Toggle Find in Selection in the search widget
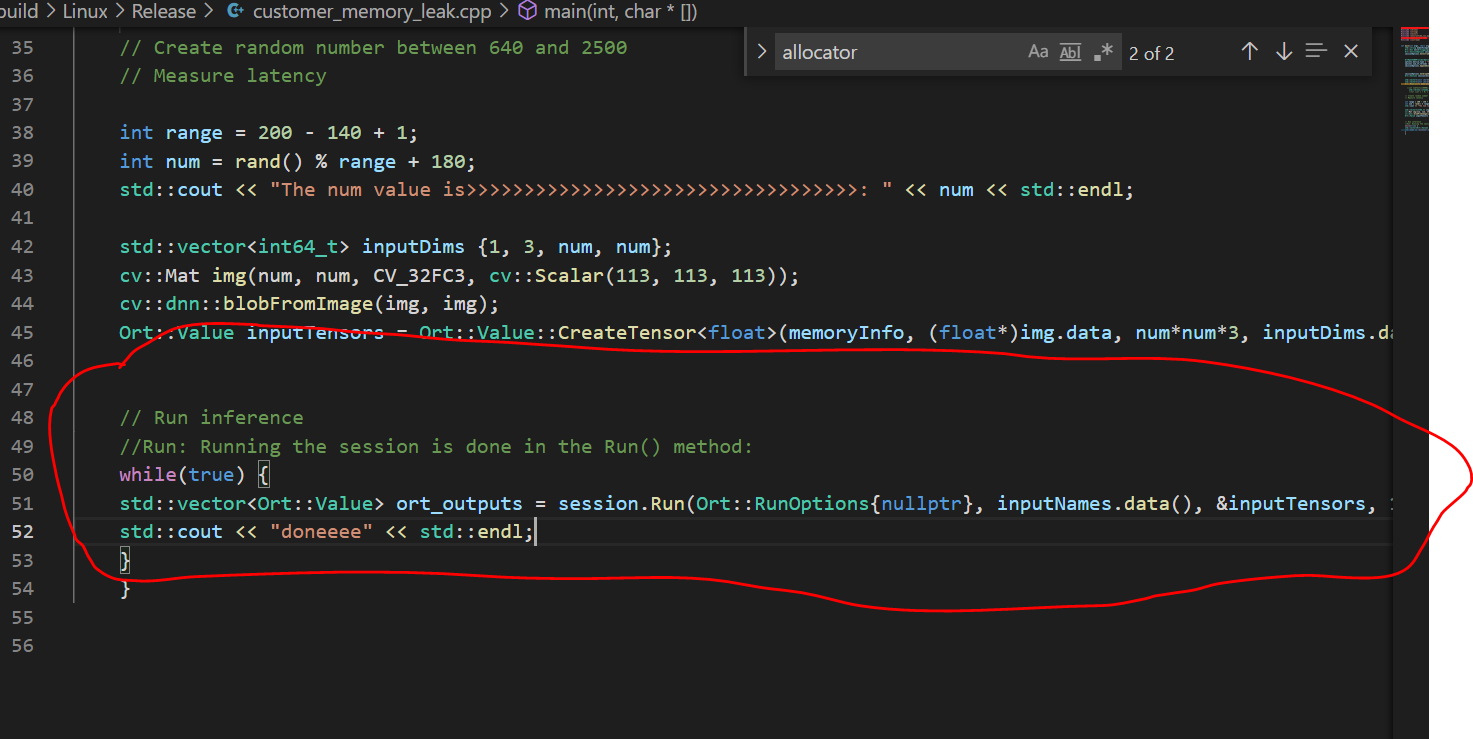The image size is (1473, 739). click(1316, 51)
